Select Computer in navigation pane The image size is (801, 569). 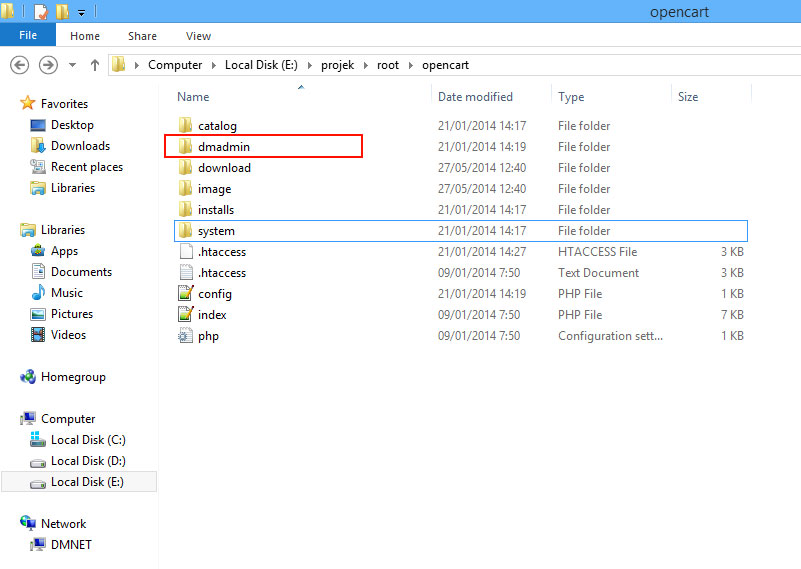click(68, 419)
